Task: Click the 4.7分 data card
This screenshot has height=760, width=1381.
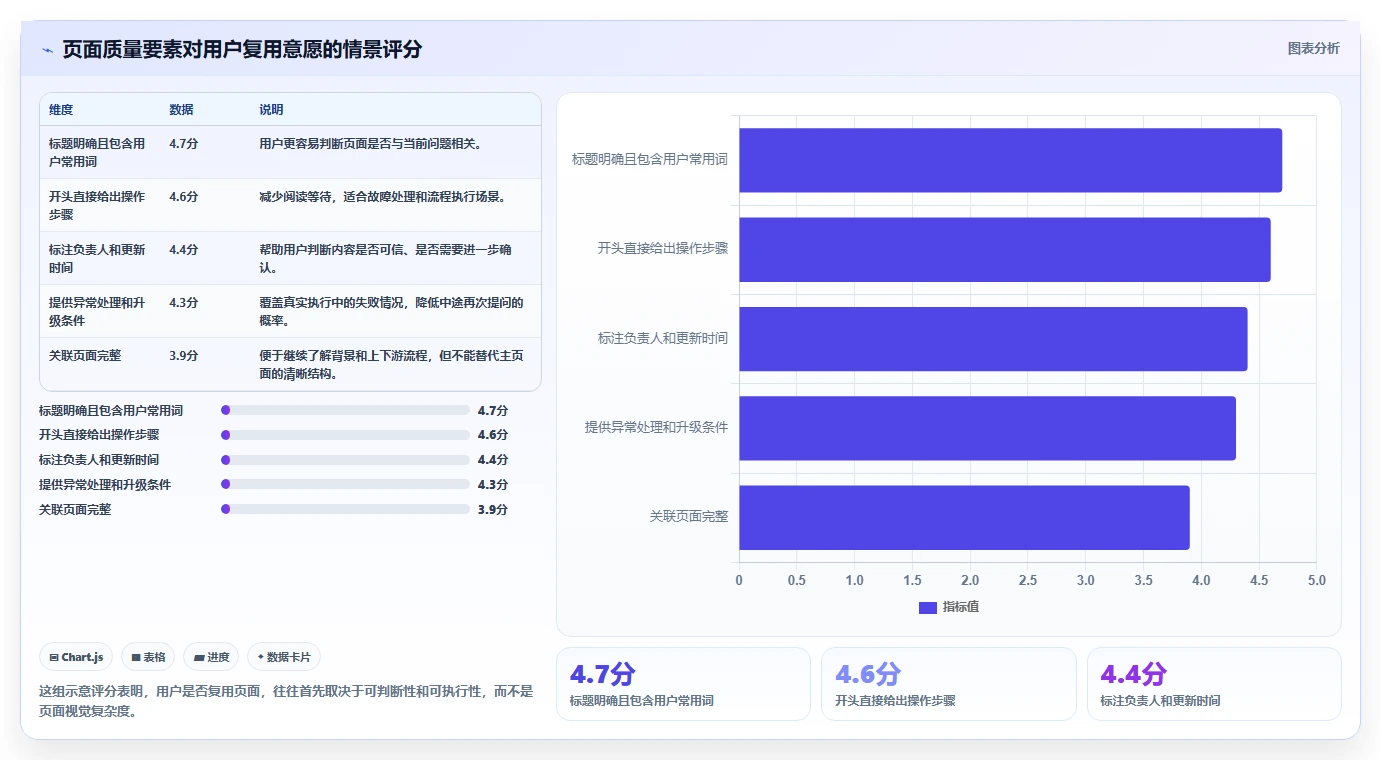Action: tap(683, 684)
